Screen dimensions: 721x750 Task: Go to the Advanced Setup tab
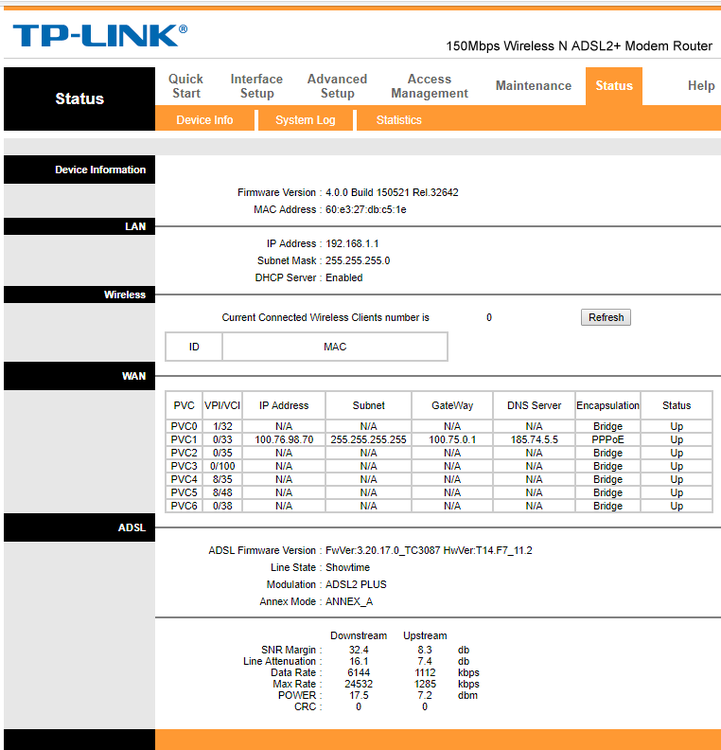(337, 86)
